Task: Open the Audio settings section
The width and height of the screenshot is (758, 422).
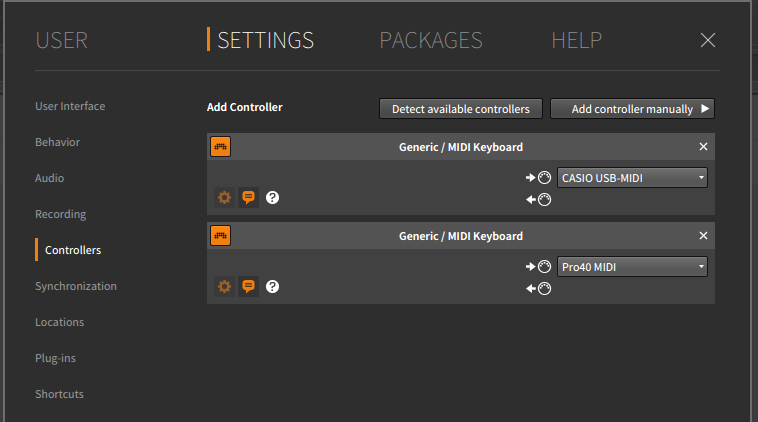Action: [x=49, y=178]
